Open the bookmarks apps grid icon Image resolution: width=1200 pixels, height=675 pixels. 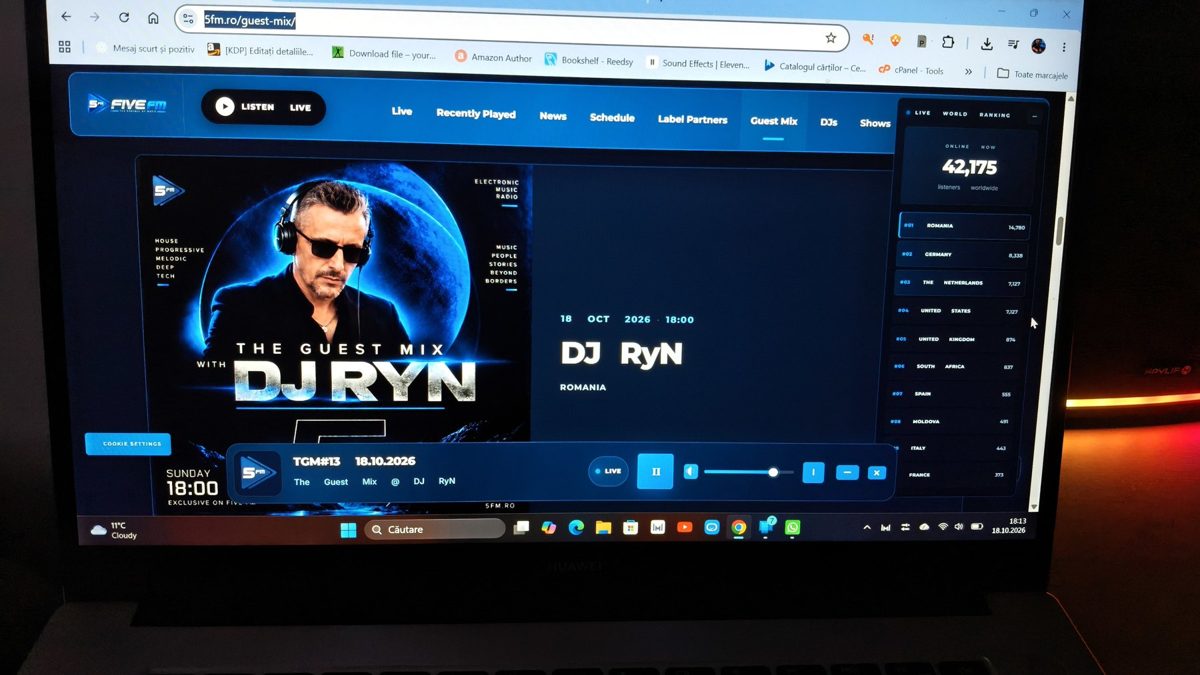(65, 46)
